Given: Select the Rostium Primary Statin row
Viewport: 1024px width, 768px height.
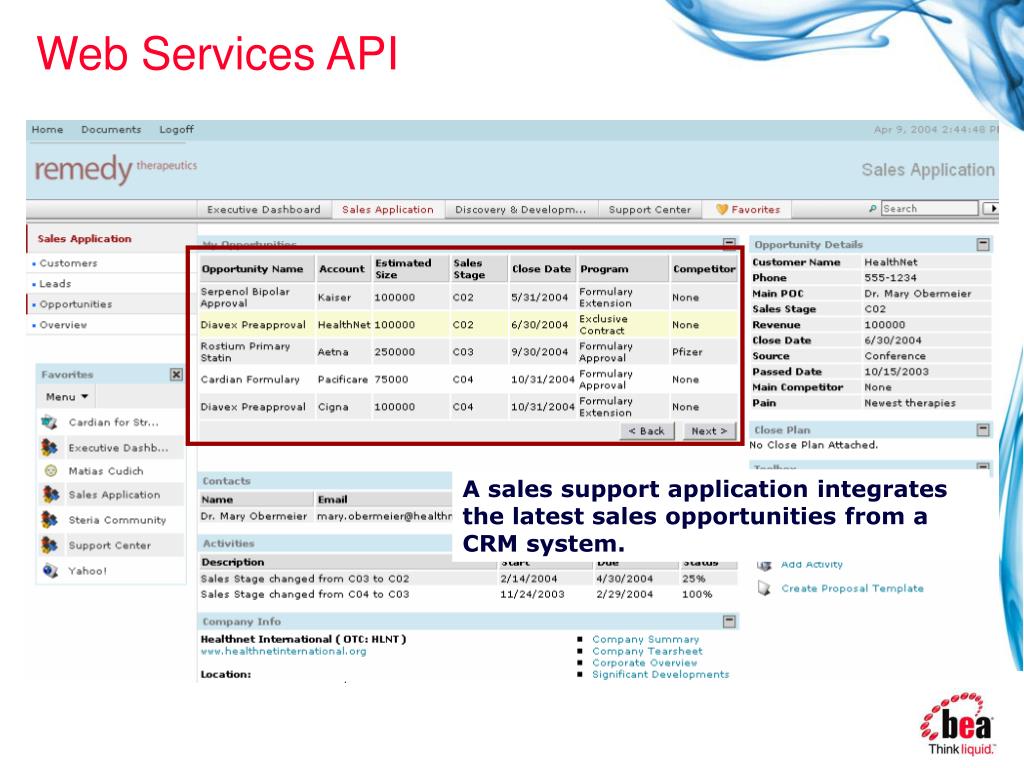Looking at the screenshot, I should pyautogui.click(x=469, y=352).
